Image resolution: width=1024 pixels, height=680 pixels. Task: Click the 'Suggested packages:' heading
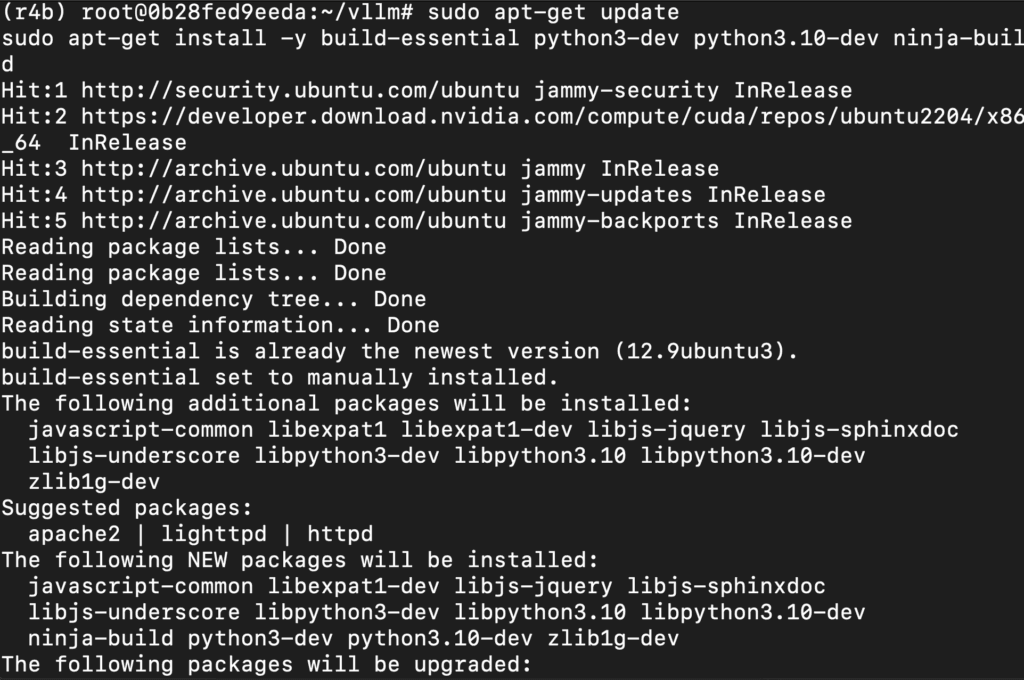coord(127,508)
